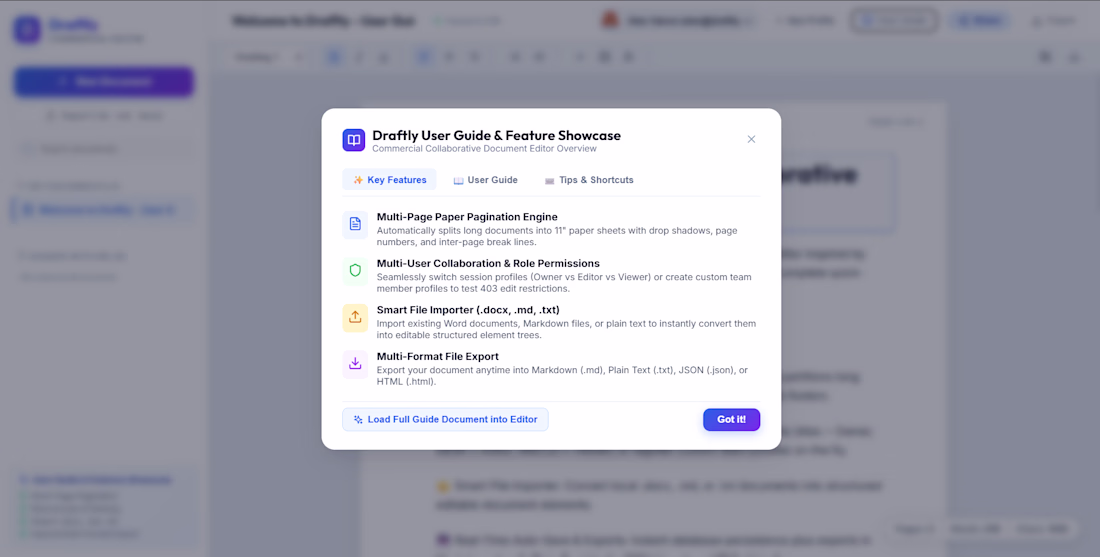
Task: Open the user account switcher with the red avatar
Action: click(x=679, y=21)
